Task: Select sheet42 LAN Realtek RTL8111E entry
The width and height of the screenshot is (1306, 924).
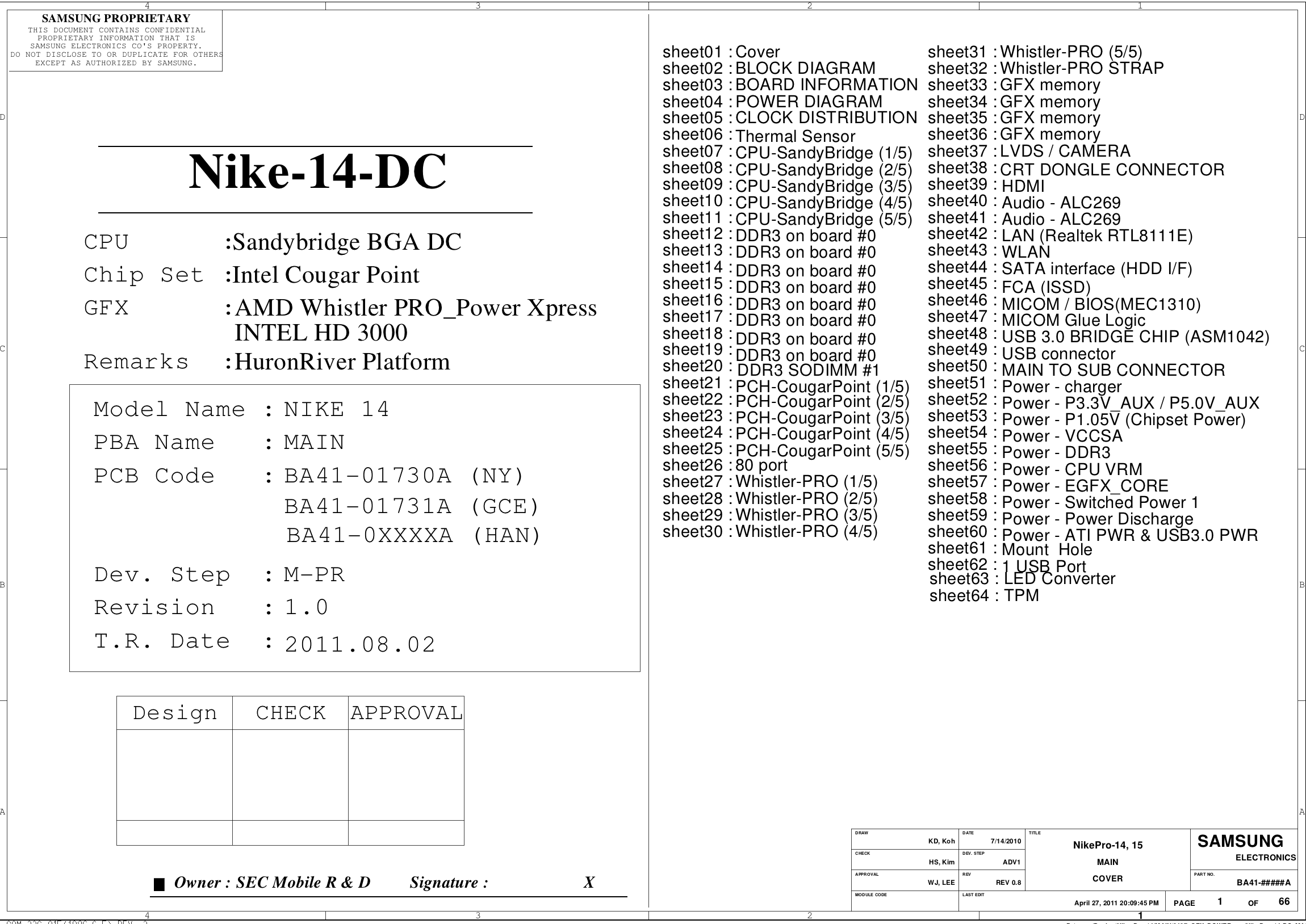Action: click(1060, 235)
